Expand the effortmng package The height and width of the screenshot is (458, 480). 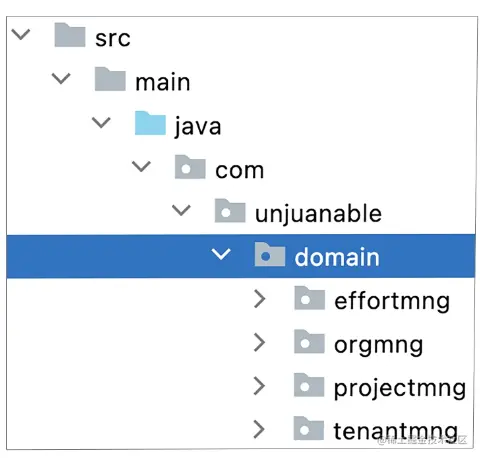tap(260, 299)
